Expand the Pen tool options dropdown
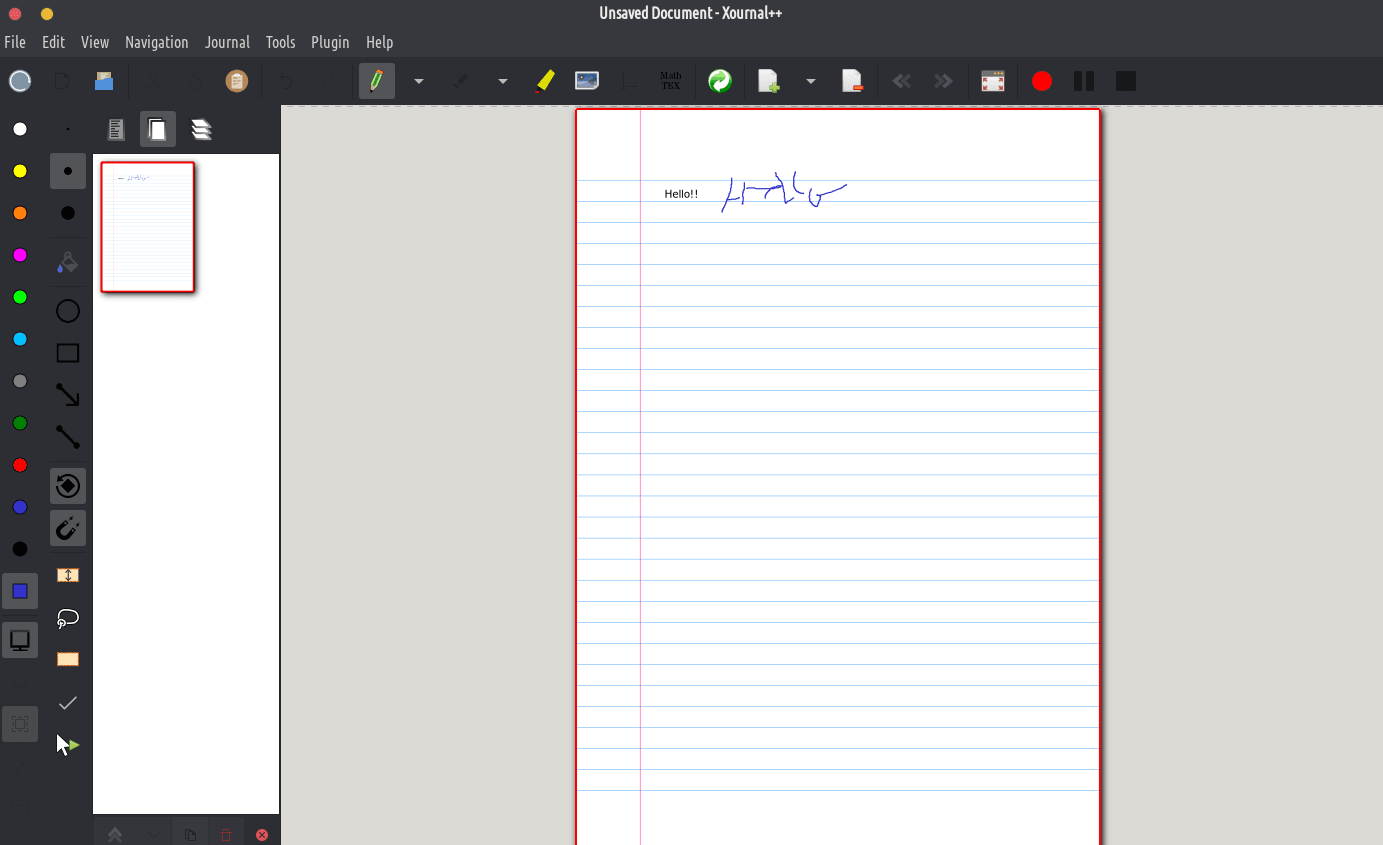Viewport: 1383px width, 845px height. point(419,81)
